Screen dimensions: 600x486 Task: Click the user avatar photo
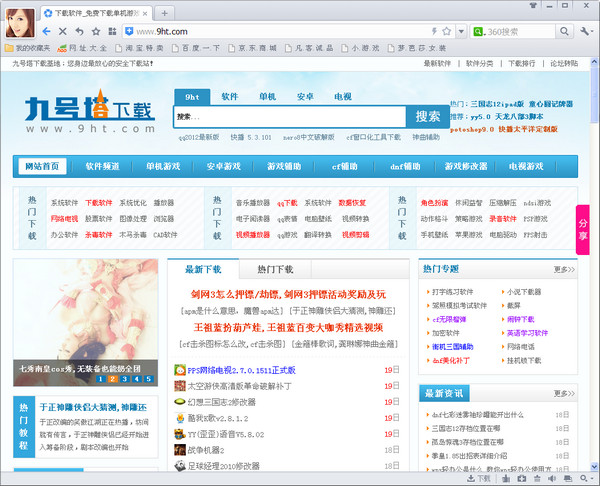pyautogui.click(x=20, y=23)
